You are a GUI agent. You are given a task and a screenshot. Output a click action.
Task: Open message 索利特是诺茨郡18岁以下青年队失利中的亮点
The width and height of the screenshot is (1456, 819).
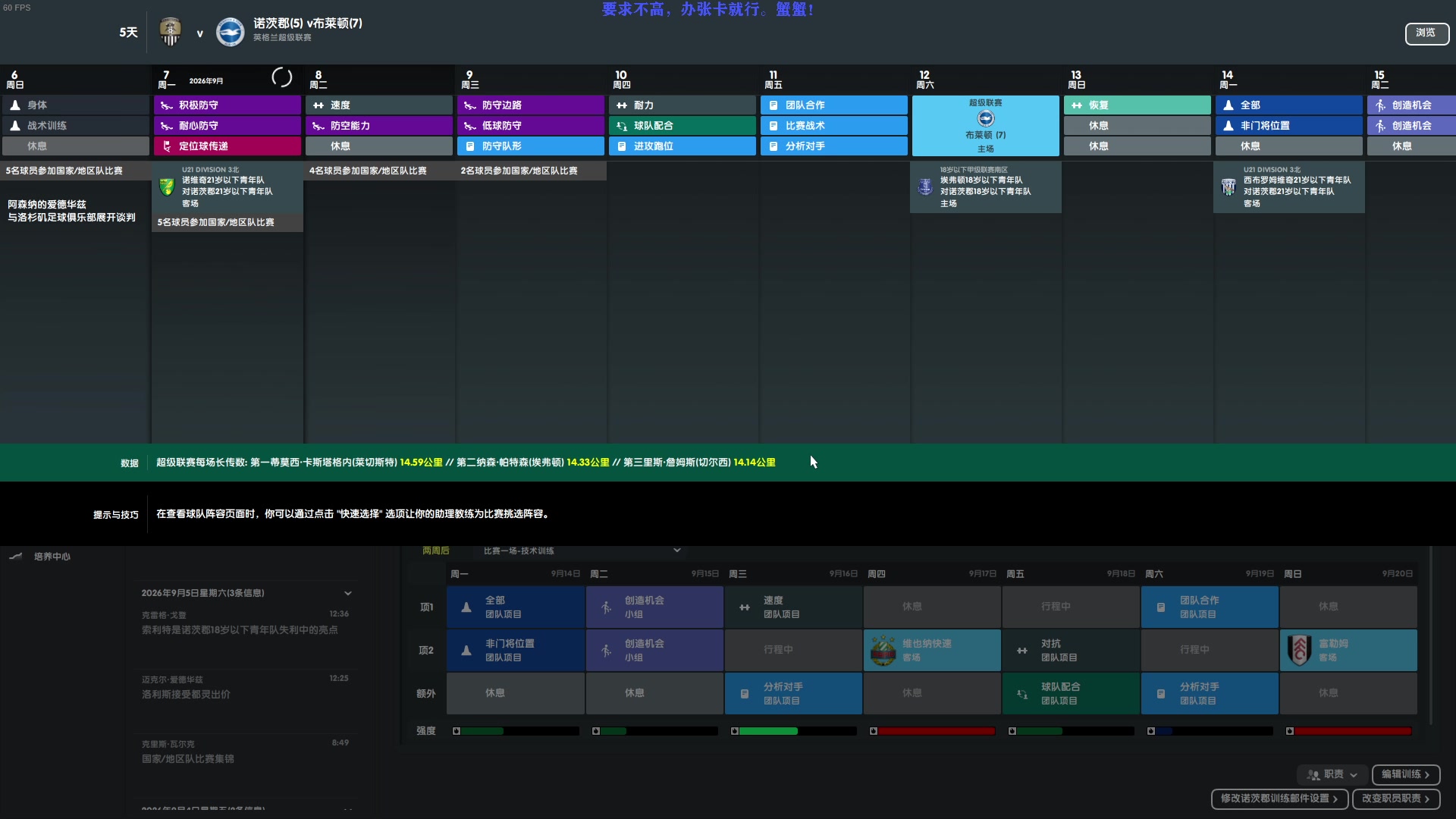(240, 630)
